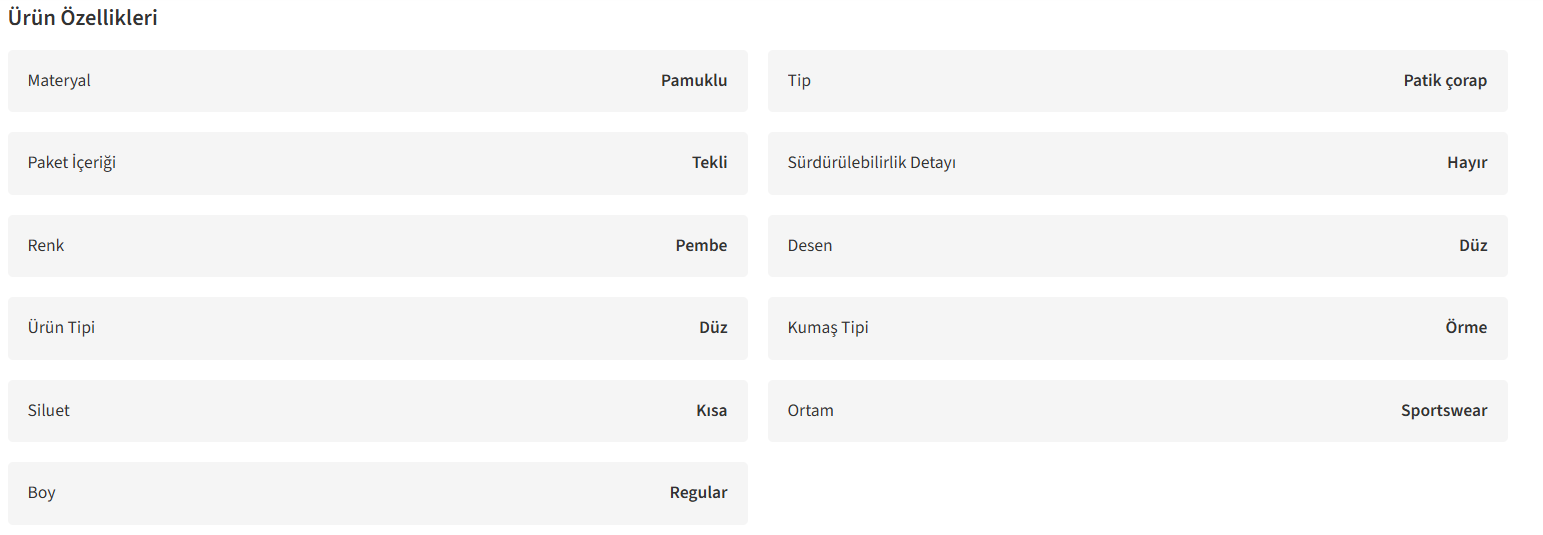Image resolution: width=1543 pixels, height=535 pixels.
Task: Select the Kumaş Tipi row
Action: (x=1138, y=328)
